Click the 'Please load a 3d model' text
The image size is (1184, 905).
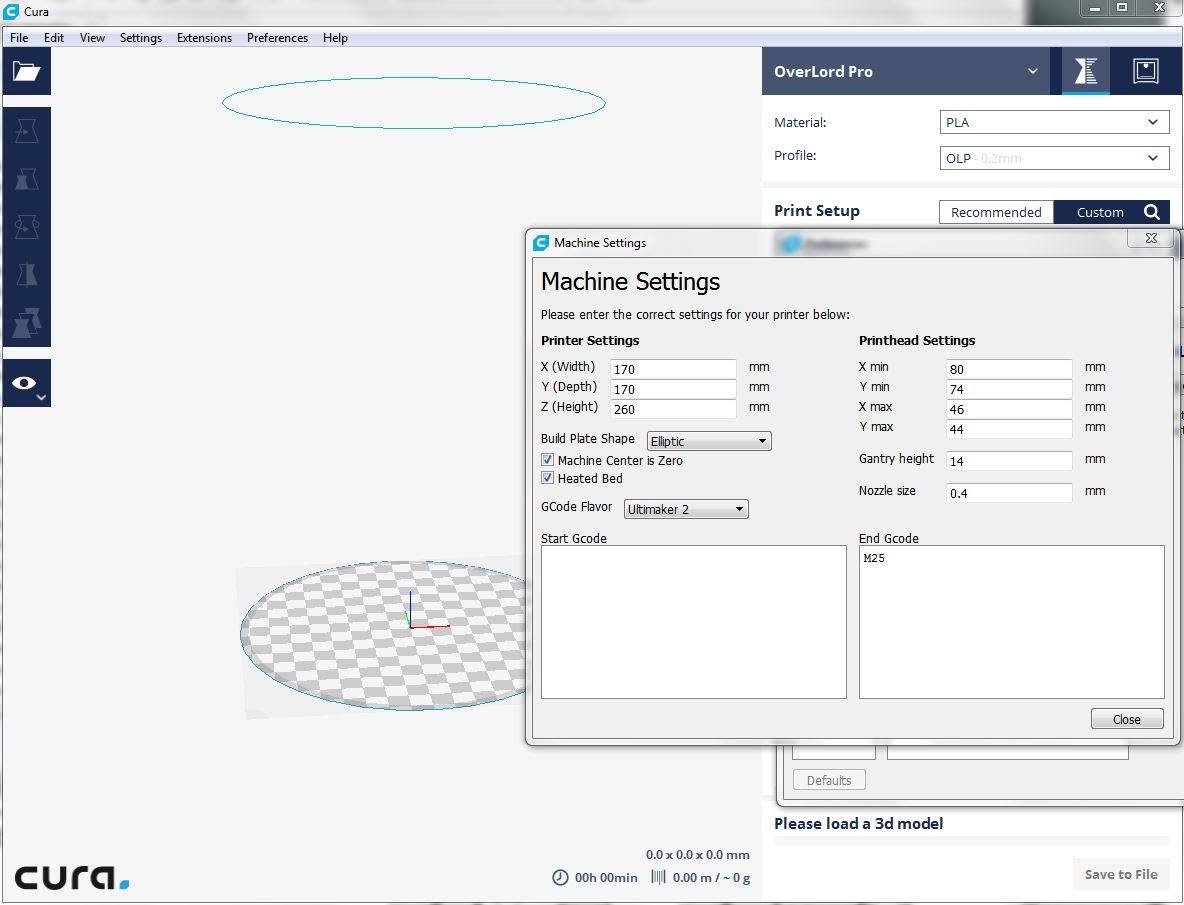(x=859, y=823)
